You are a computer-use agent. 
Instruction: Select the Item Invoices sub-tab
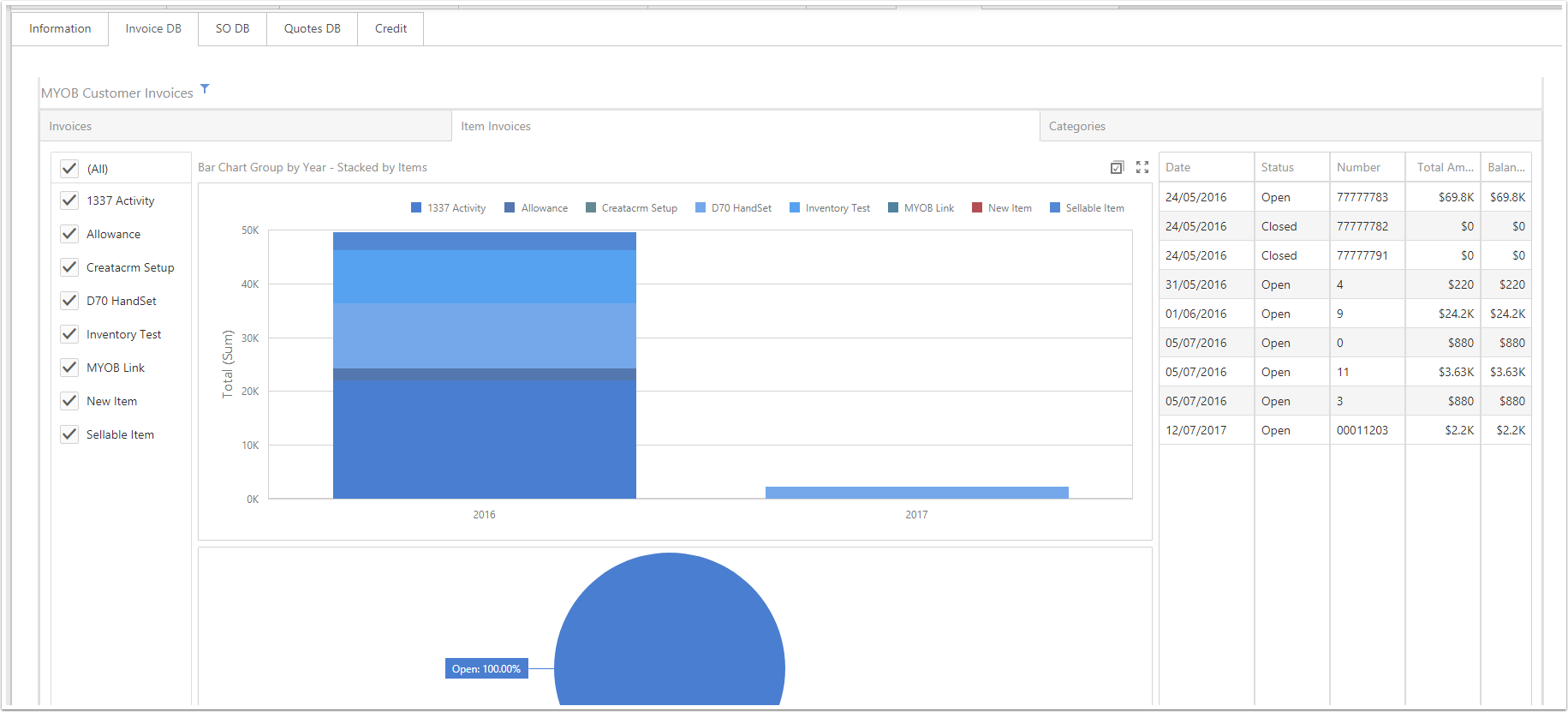(745, 126)
